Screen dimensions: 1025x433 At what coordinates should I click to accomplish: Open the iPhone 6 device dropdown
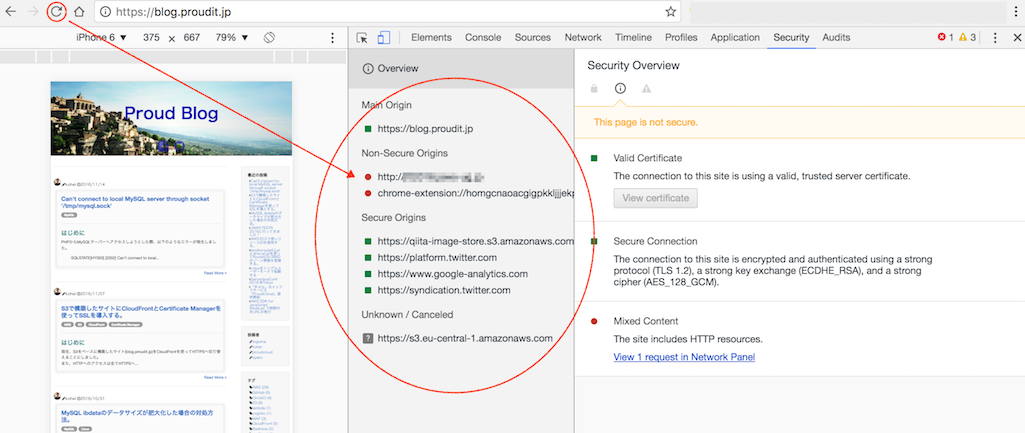[x=101, y=38]
